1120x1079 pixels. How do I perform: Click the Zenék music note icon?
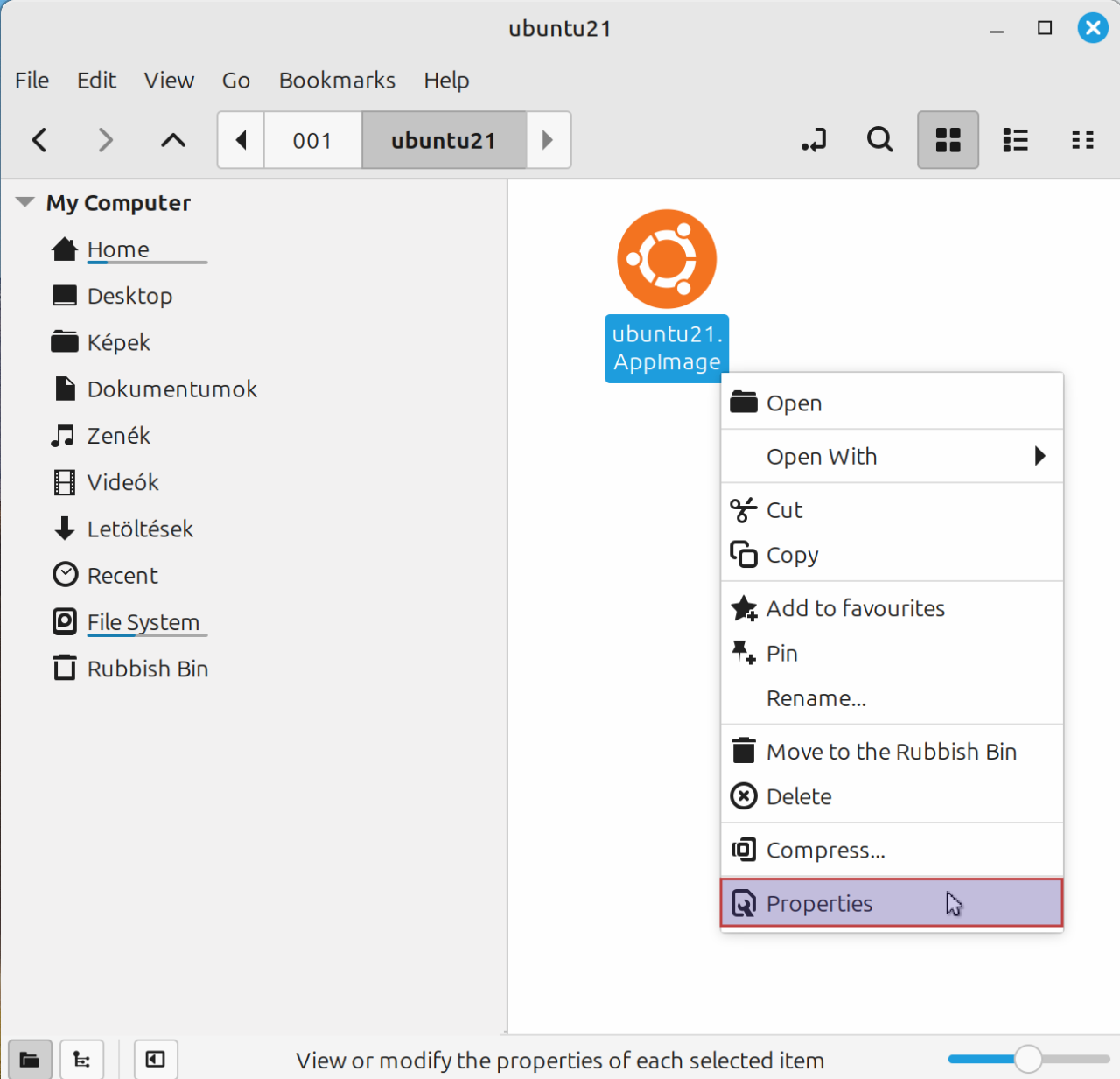point(63,436)
